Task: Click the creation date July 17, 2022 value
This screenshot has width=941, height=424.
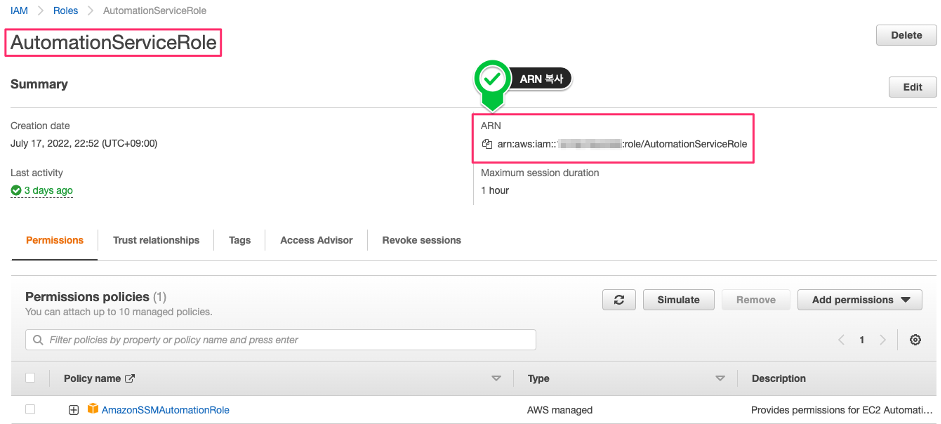Action: click(84, 143)
